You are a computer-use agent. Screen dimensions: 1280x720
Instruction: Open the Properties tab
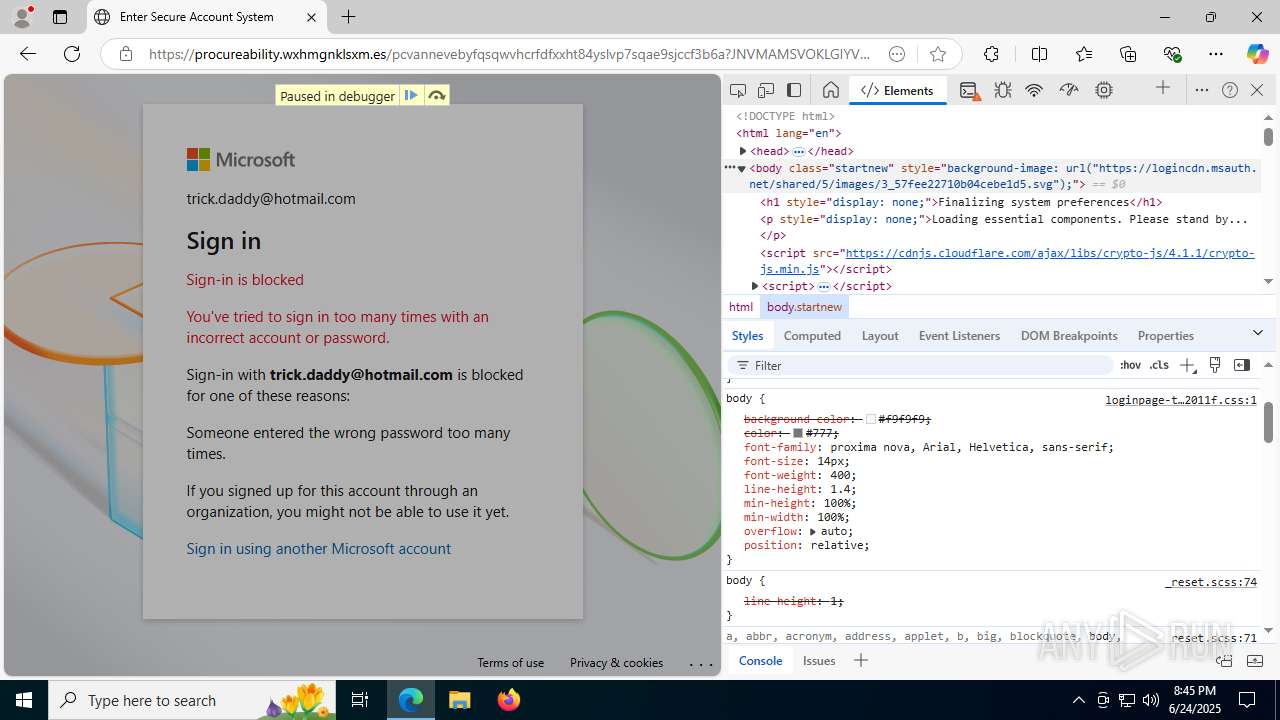tap(1166, 336)
